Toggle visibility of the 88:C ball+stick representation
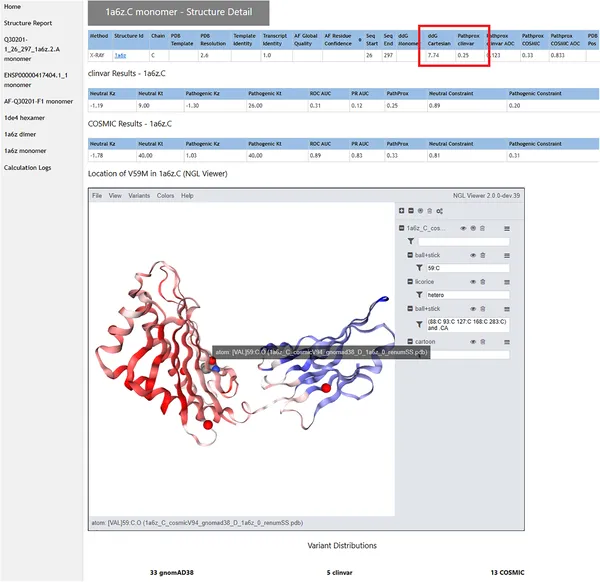The height and width of the screenshot is (582, 600). [473, 308]
